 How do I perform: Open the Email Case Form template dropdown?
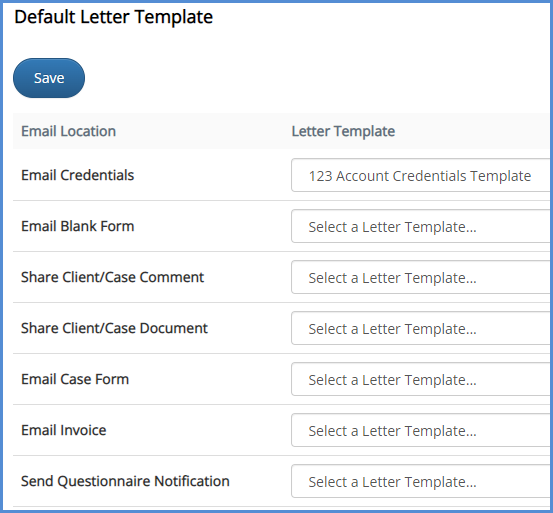point(420,379)
